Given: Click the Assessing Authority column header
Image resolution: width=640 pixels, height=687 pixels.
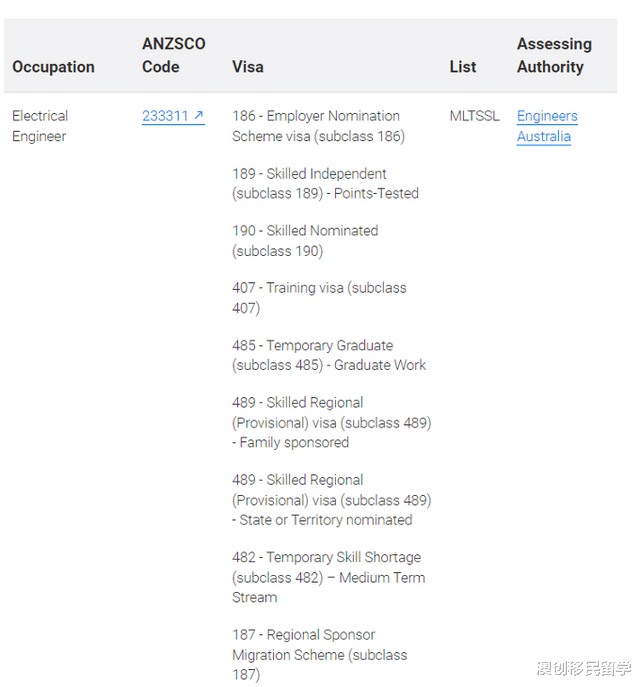Looking at the screenshot, I should (553, 56).
